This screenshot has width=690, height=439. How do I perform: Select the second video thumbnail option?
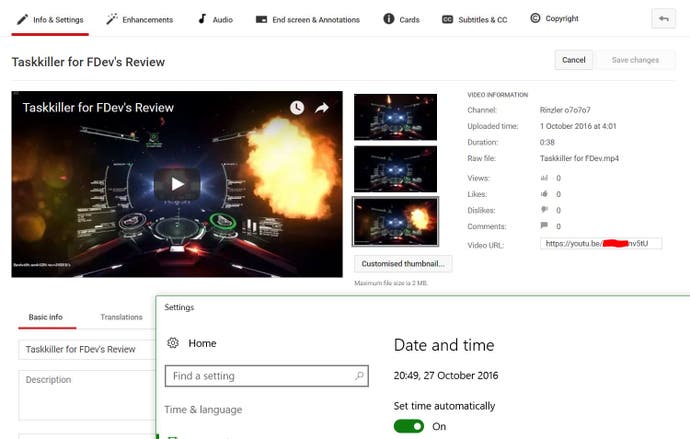(x=396, y=169)
